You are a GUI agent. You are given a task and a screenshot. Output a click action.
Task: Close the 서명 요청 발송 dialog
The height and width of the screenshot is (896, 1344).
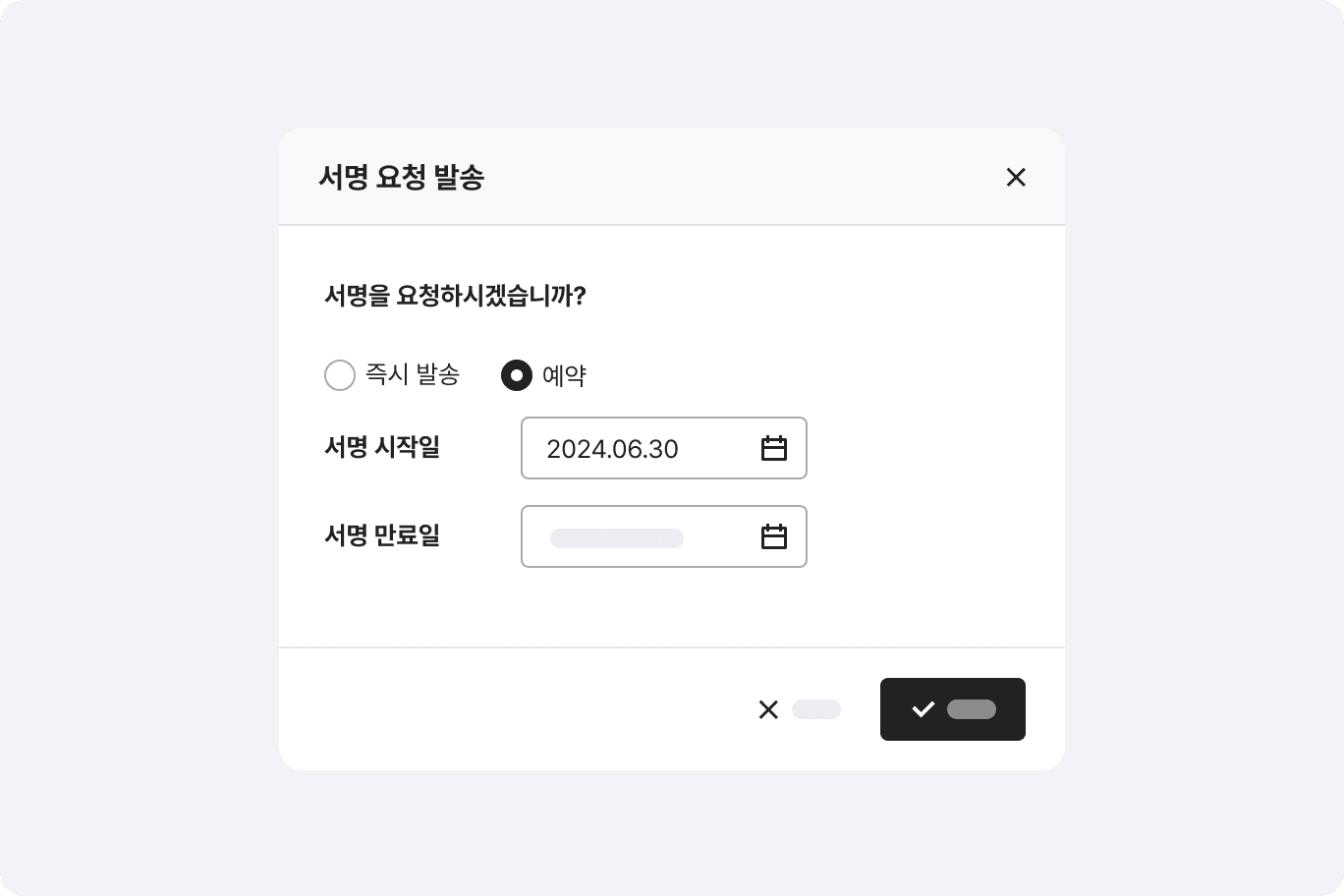click(x=1016, y=177)
